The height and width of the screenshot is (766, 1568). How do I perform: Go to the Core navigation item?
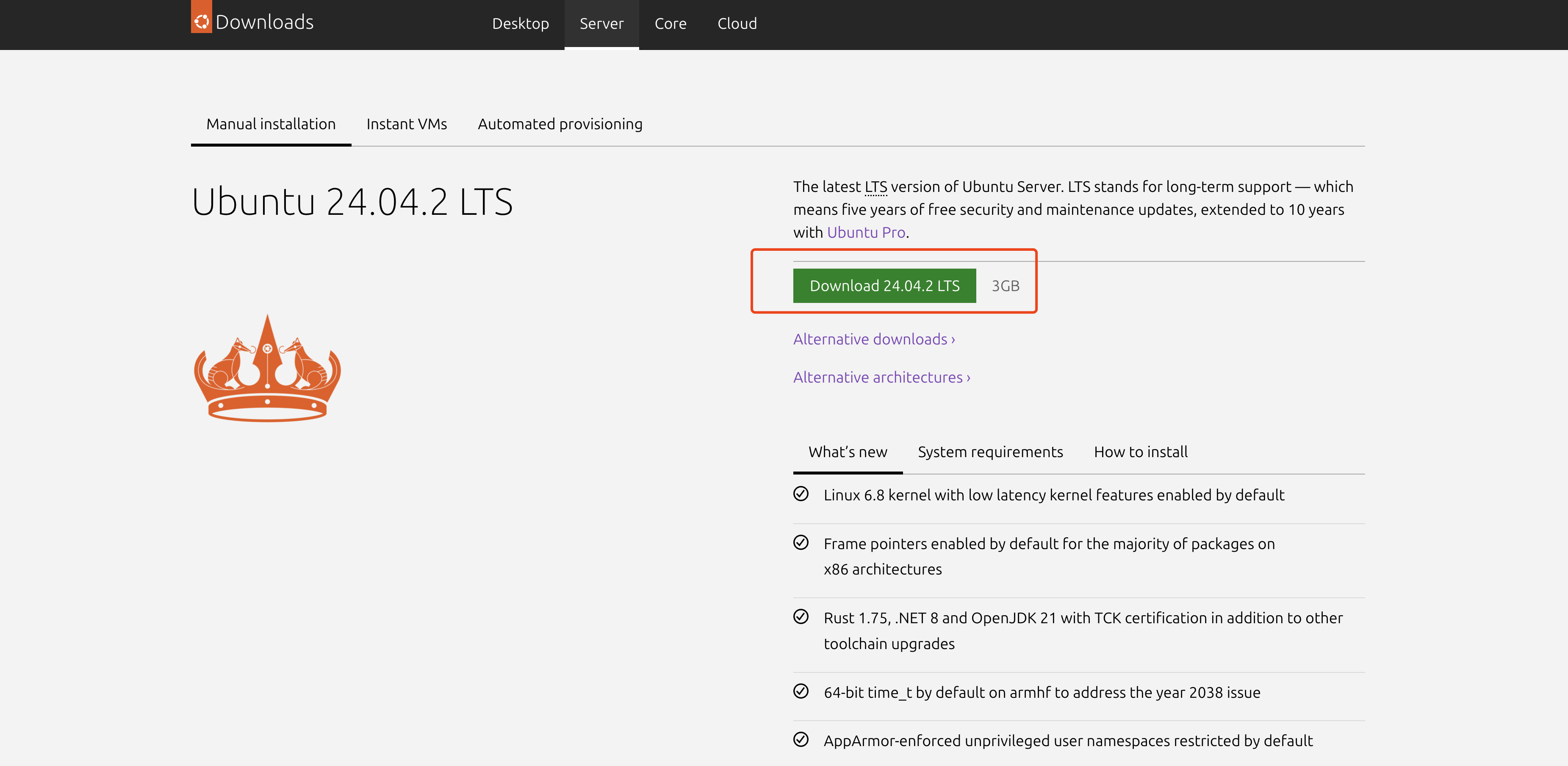670,24
